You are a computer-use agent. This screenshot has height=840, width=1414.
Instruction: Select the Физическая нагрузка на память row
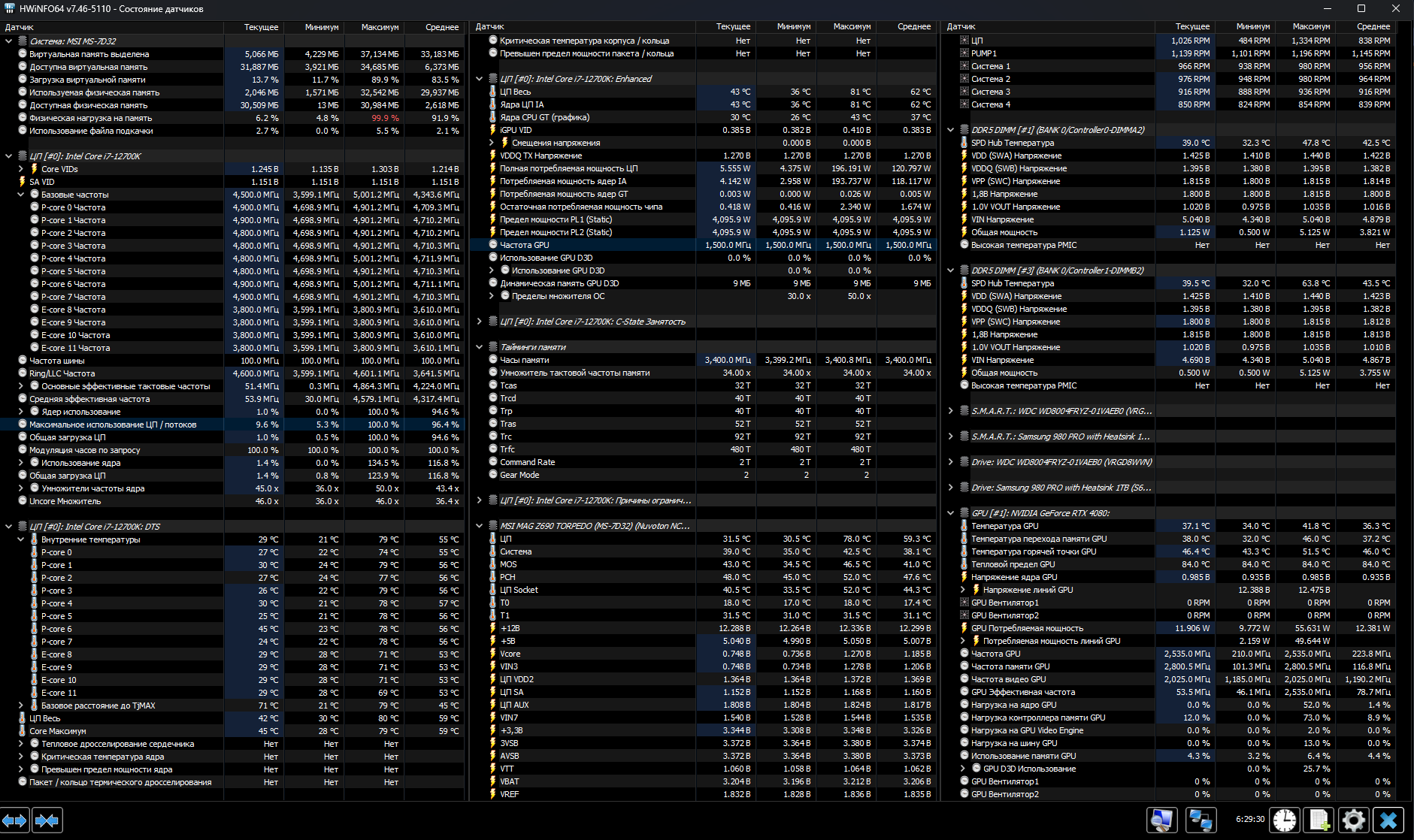(x=232, y=118)
